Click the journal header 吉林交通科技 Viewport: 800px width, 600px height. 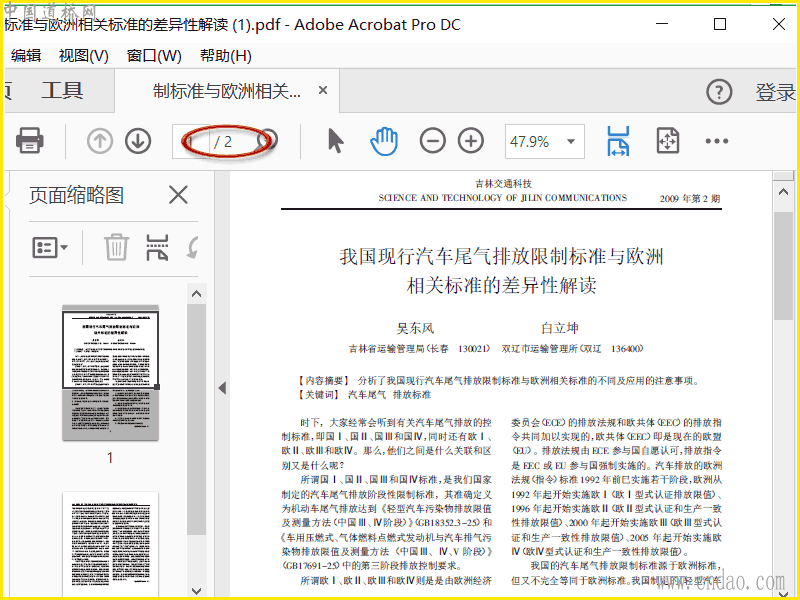click(503, 184)
